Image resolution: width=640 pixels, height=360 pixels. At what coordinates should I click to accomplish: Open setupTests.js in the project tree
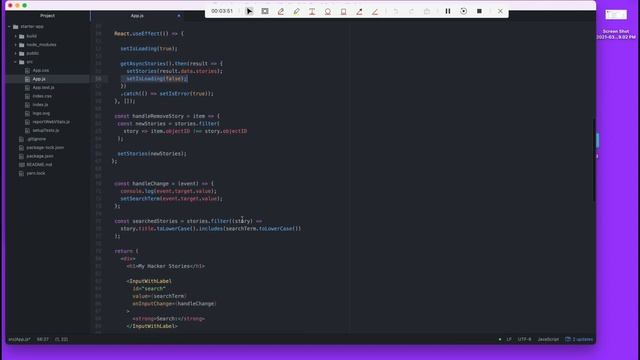coord(46,131)
